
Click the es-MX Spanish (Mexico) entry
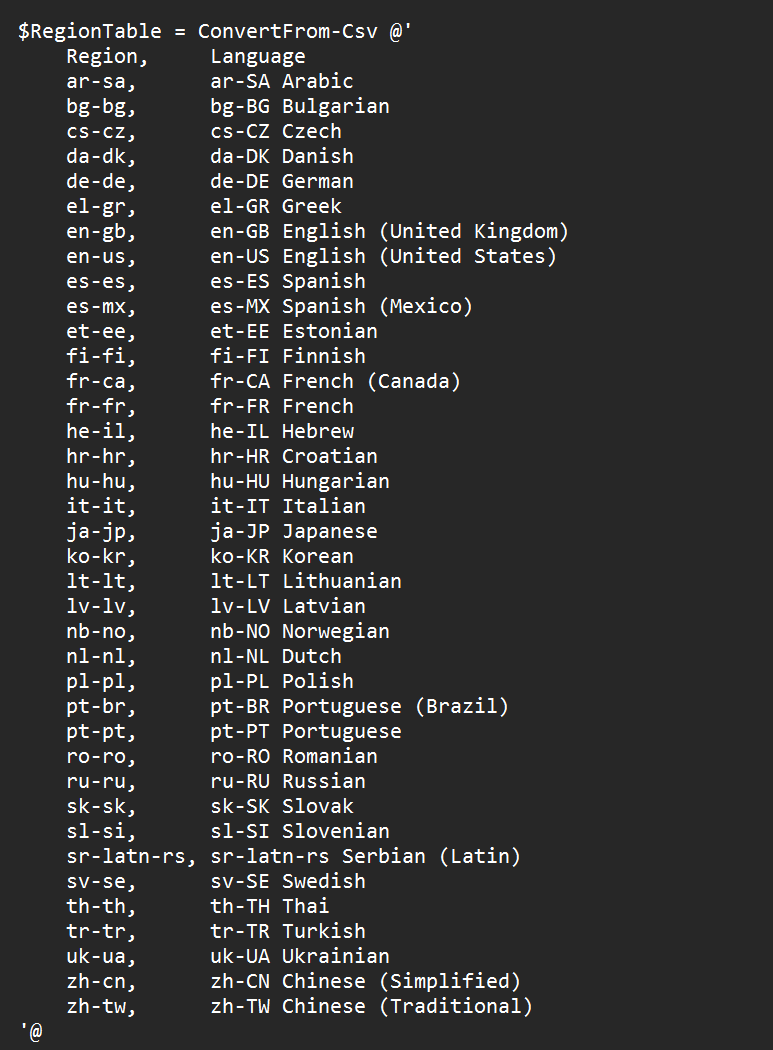(342, 307)
